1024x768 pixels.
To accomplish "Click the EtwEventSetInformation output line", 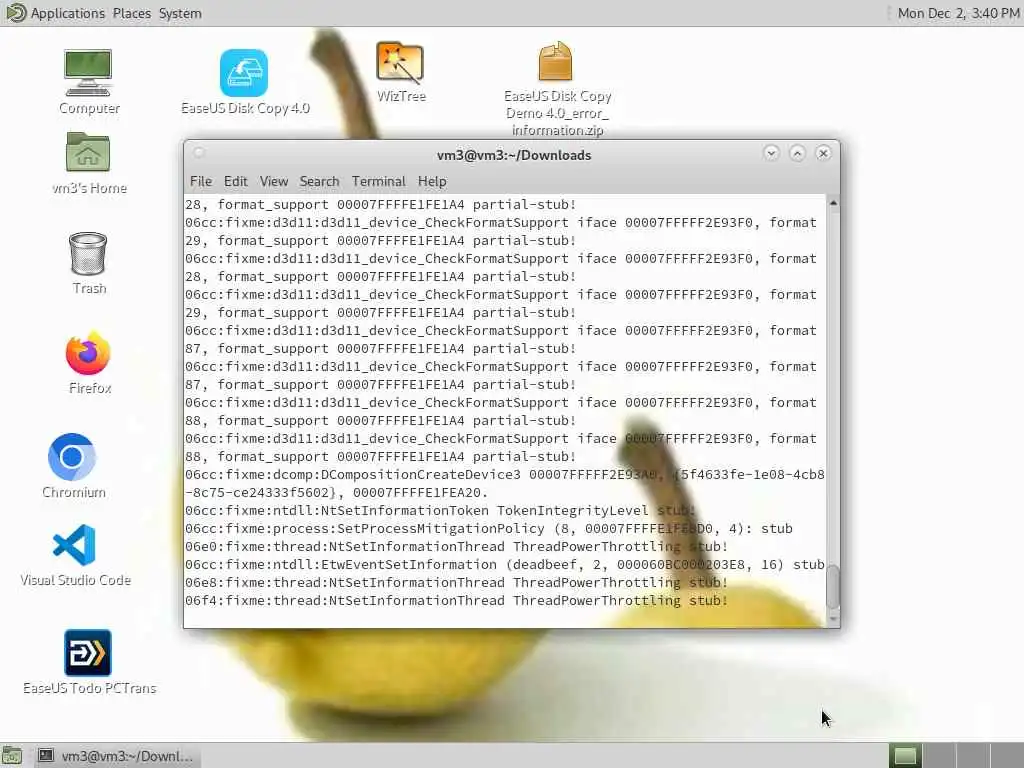I will (505, 564).
